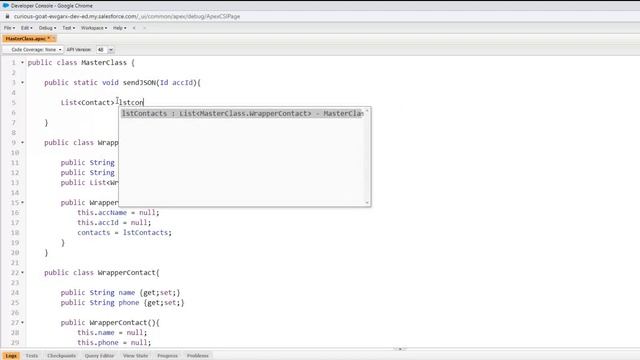Click 'phone' property on line 25
Viewport: 640px width, 360px height.
point(129,302)
